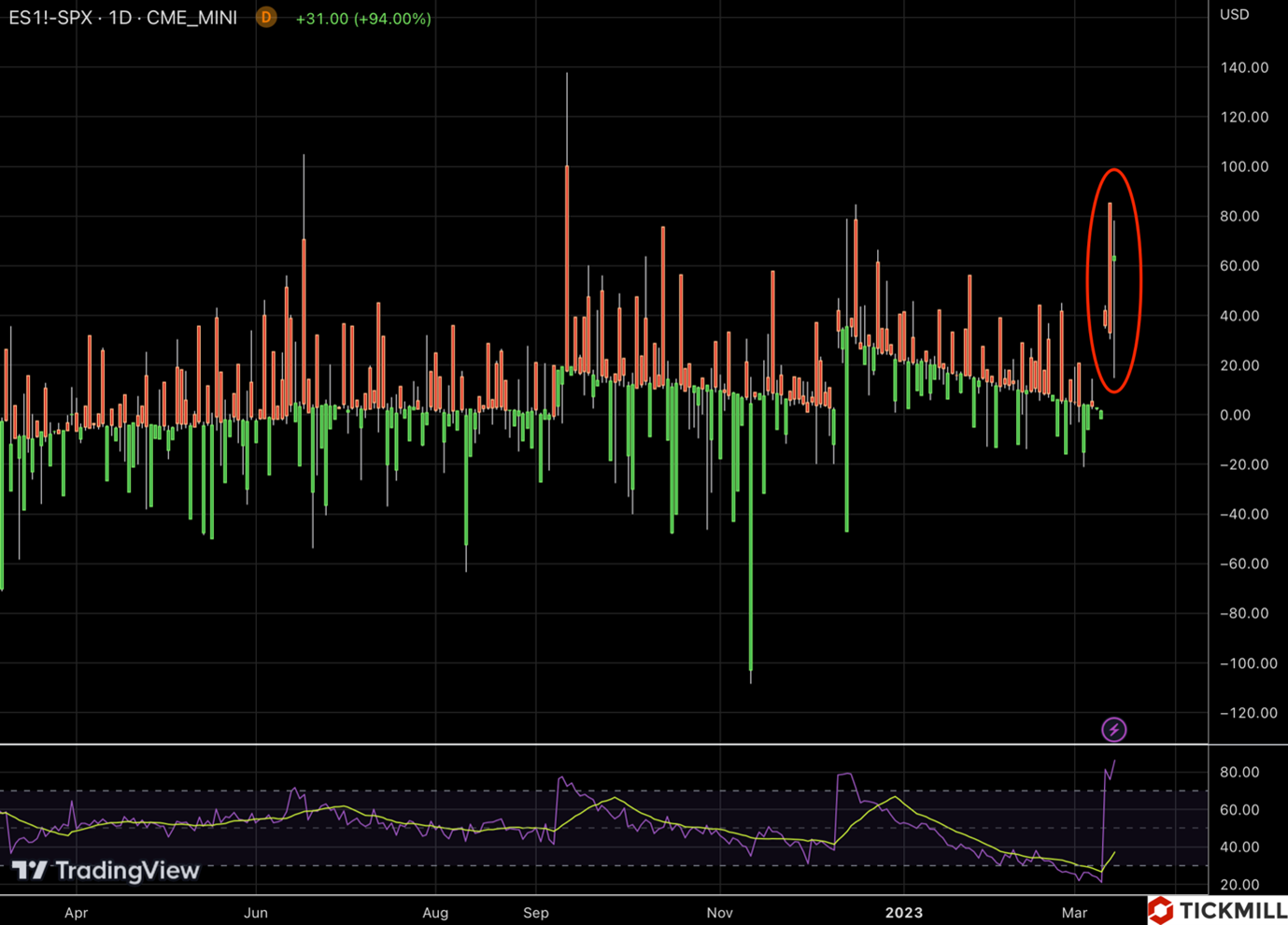The height and width of the screenshot is (925, 1288).
Task: Click the Aug label on time axis
Action: tap(435, 913)
